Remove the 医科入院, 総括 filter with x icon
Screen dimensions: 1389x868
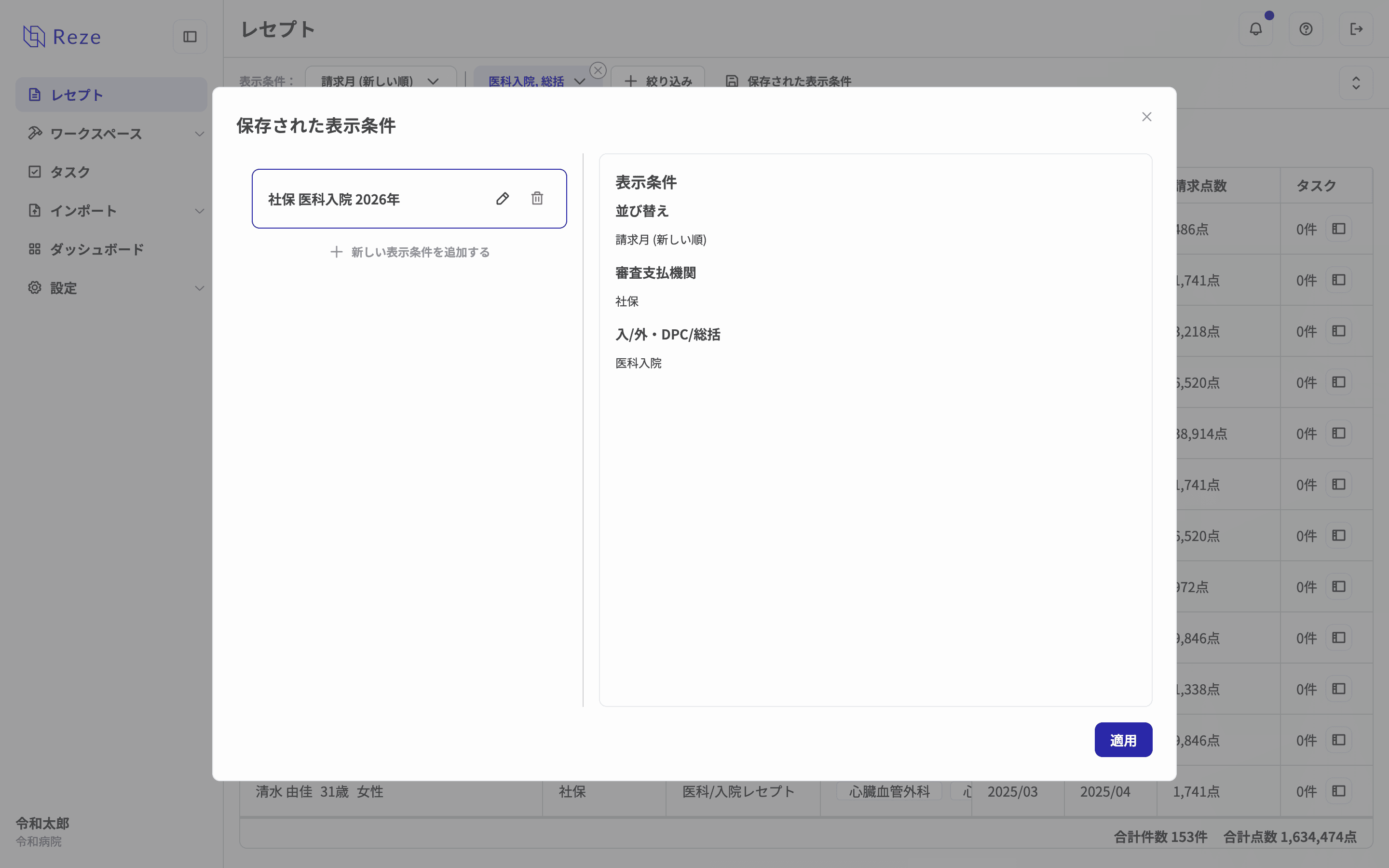[x=598, y=70]
